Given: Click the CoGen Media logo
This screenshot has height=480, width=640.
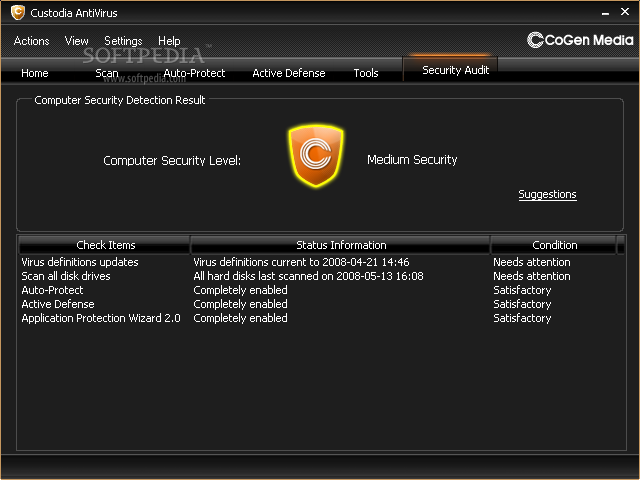Looking at the screenshot, I should tap(579, 40).
